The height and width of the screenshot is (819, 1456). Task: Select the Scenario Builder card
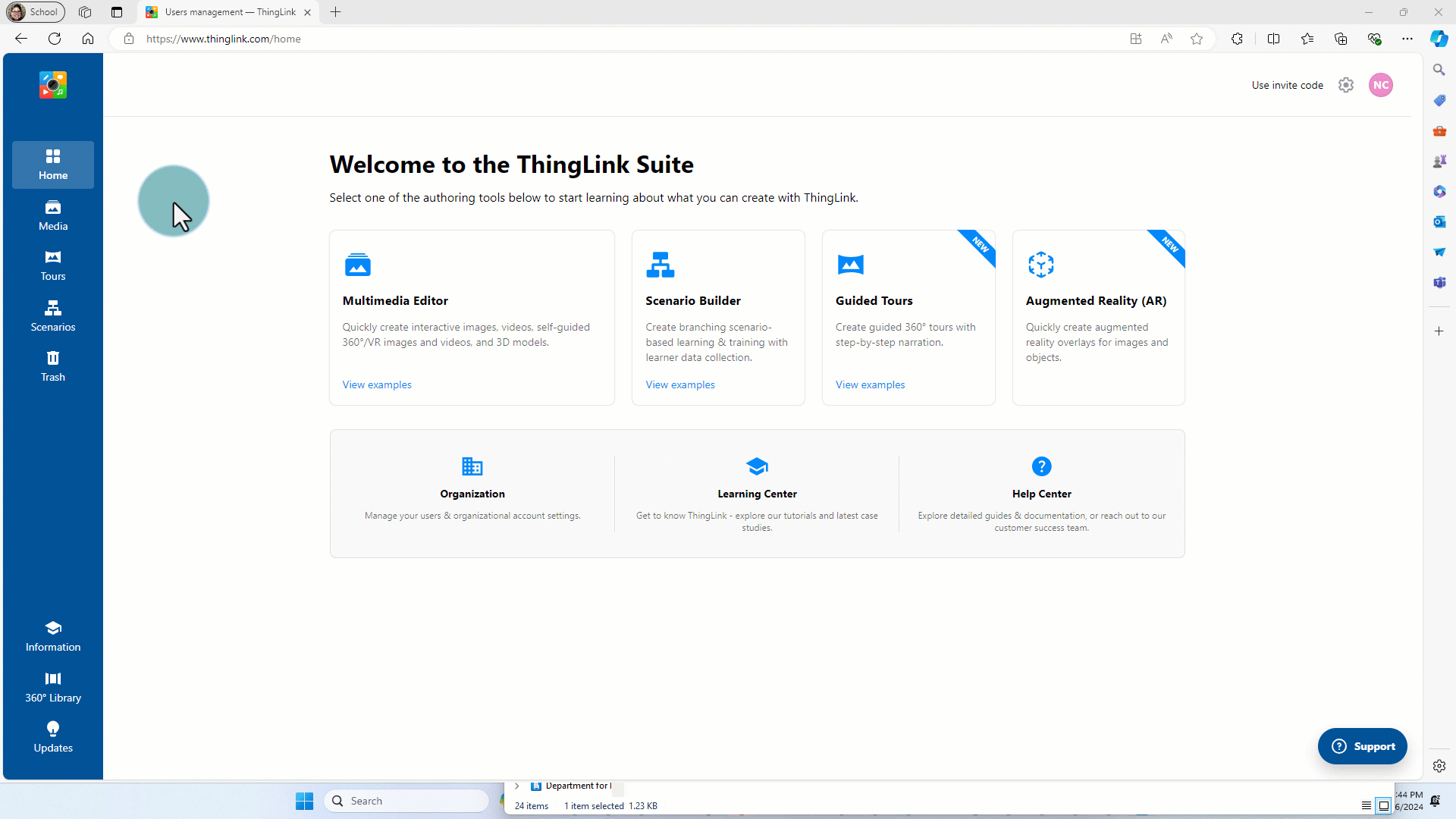(x=718, y=318)
